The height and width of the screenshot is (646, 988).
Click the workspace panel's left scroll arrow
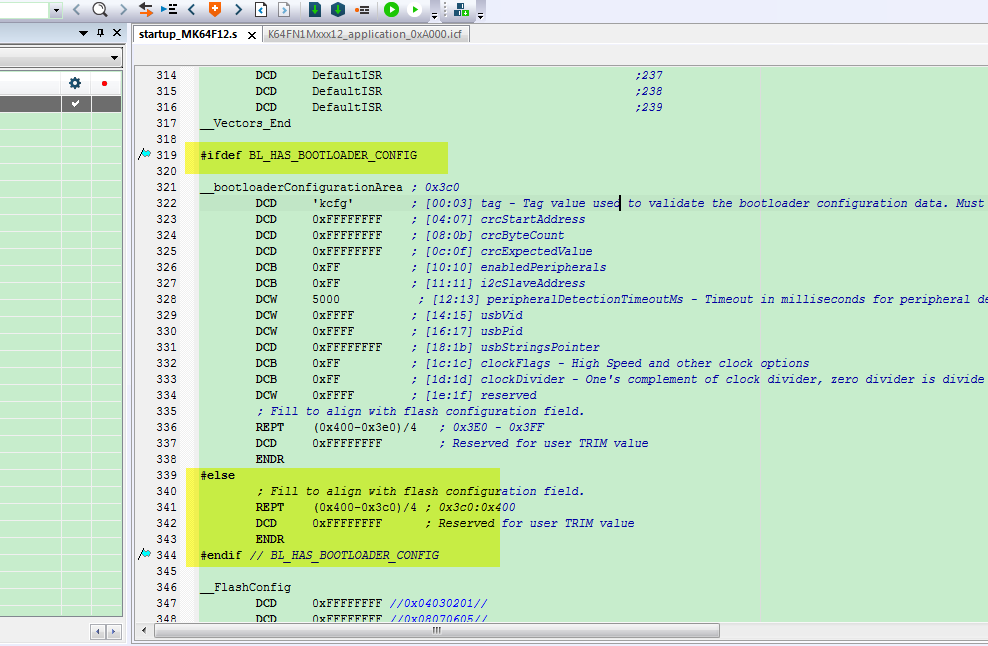pos(98,631)
